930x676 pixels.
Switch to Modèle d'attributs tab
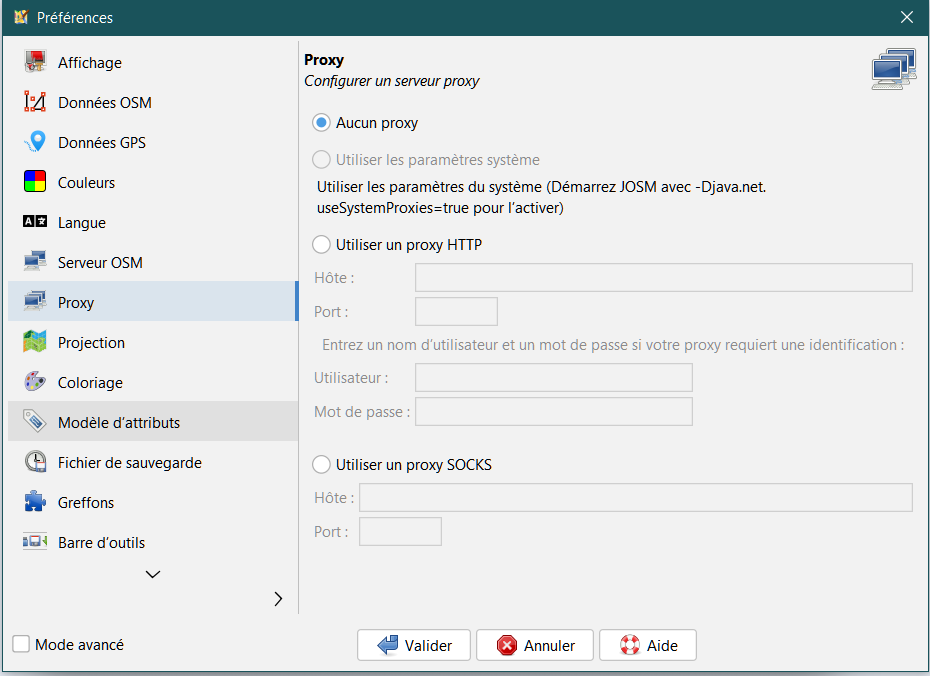pyautogui.click(x=118, y=423)
